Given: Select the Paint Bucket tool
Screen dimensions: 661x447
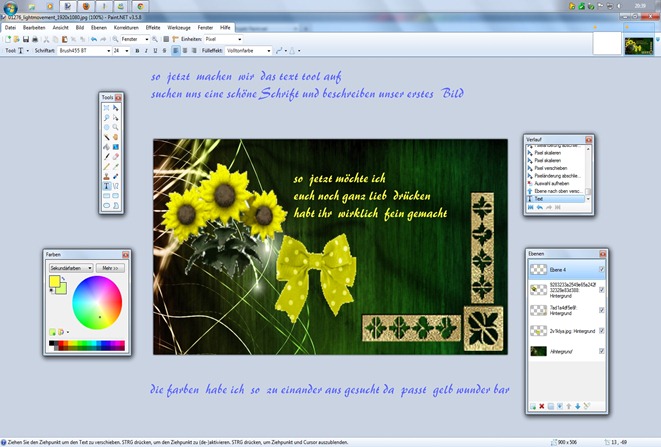Looking at the screenshot, I should 107,147.
